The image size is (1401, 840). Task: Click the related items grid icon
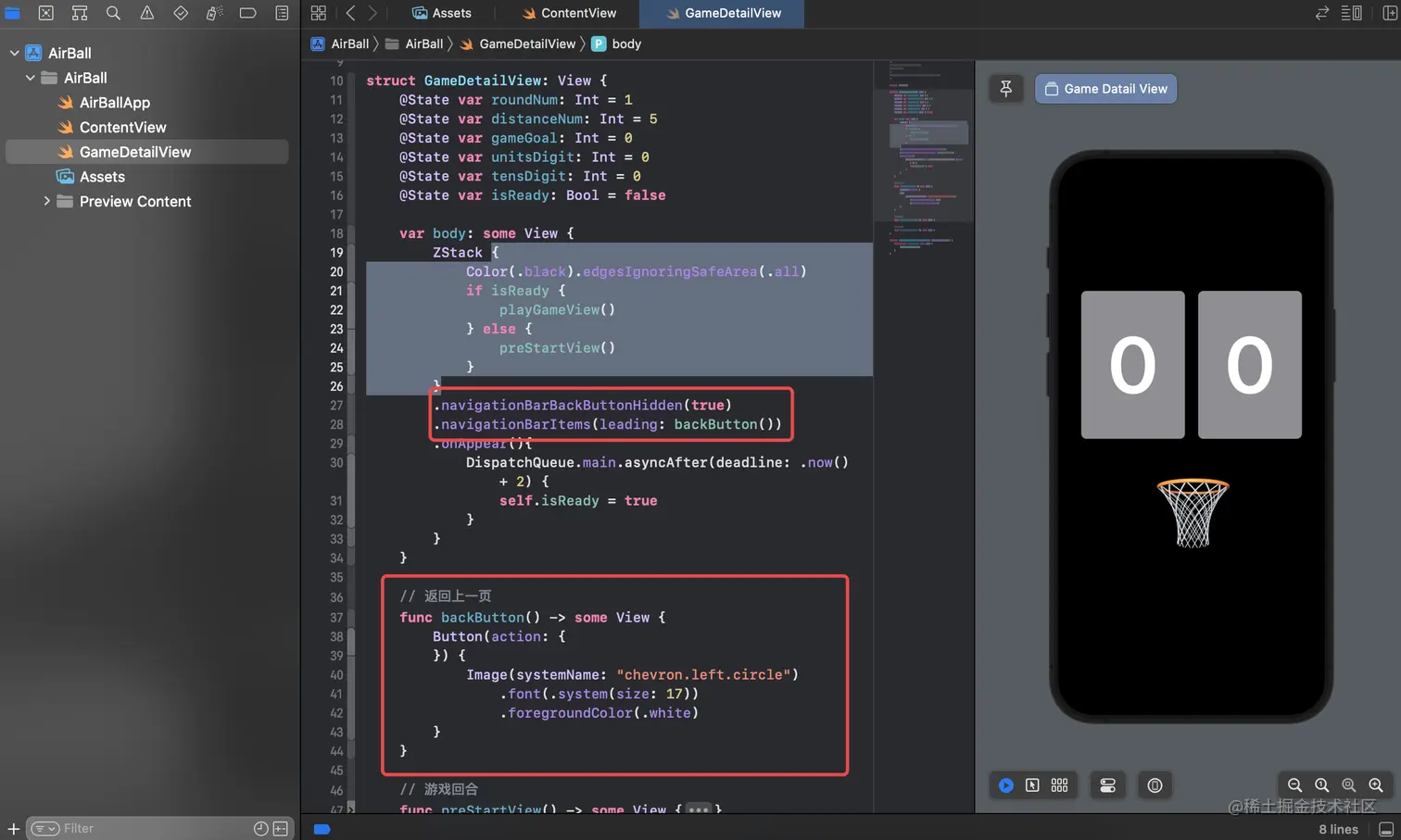(x=318, y=13)
